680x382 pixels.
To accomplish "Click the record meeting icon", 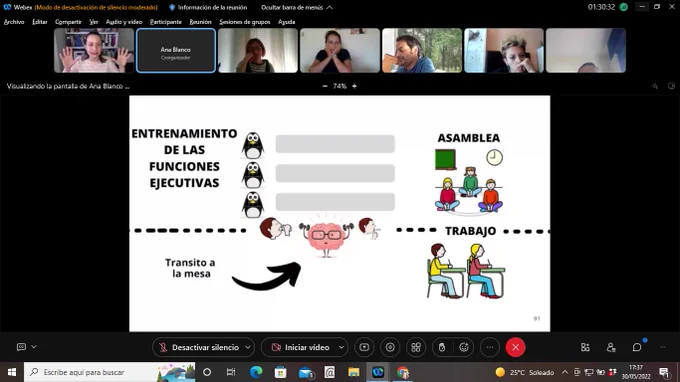I will tap(390, 347).
